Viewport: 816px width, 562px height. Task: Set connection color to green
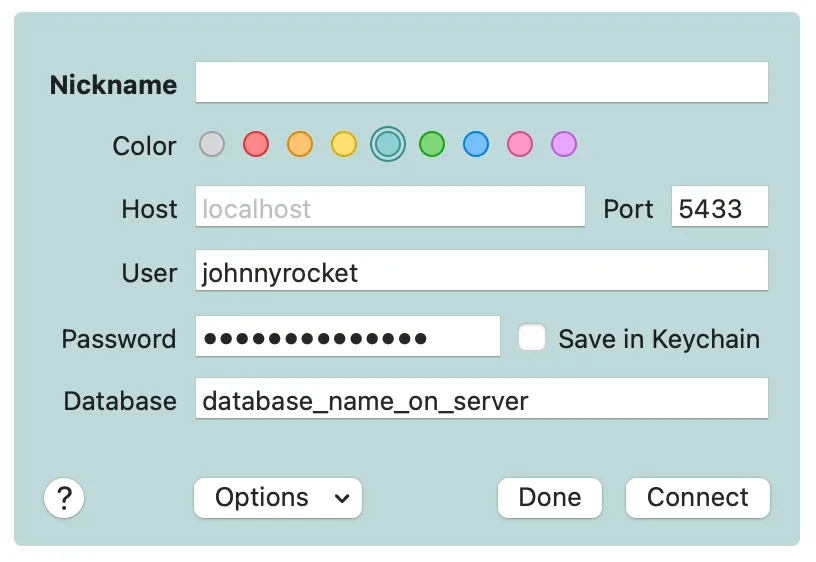[432, 145]
